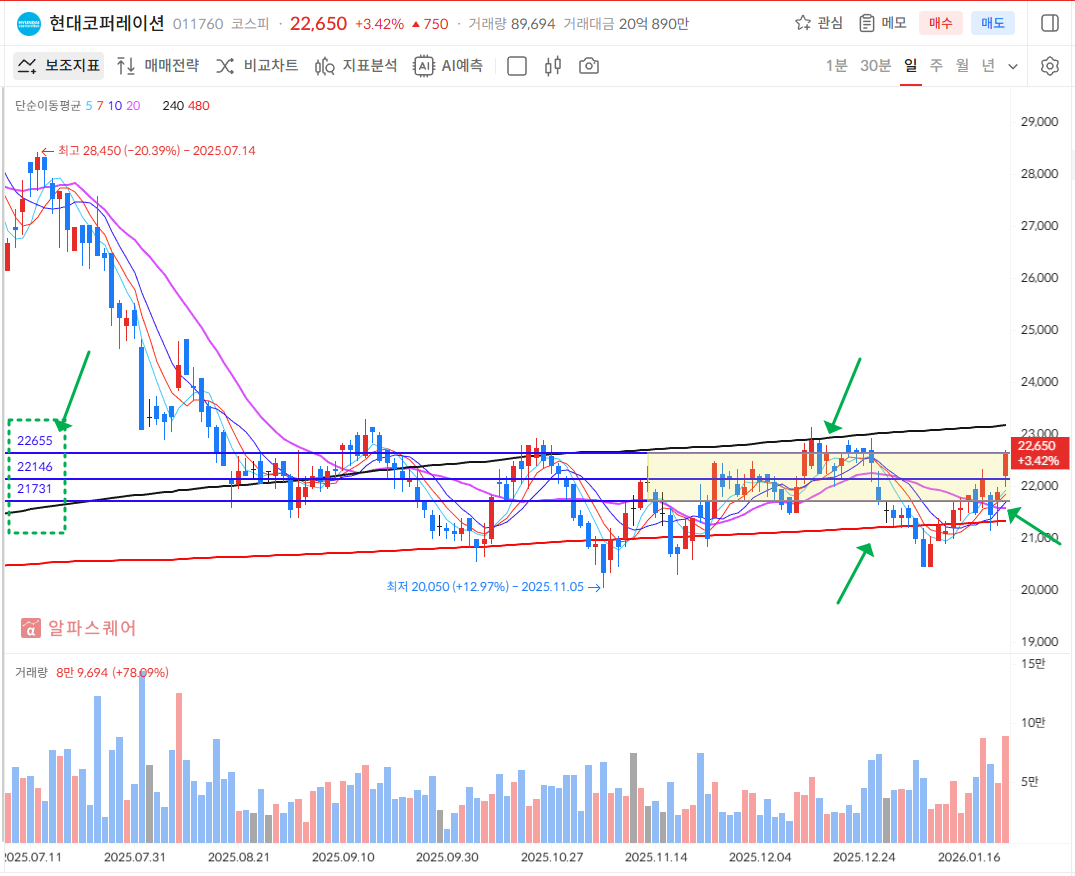
Task: Click the 매도 sell button
Action: click(993, 23)
